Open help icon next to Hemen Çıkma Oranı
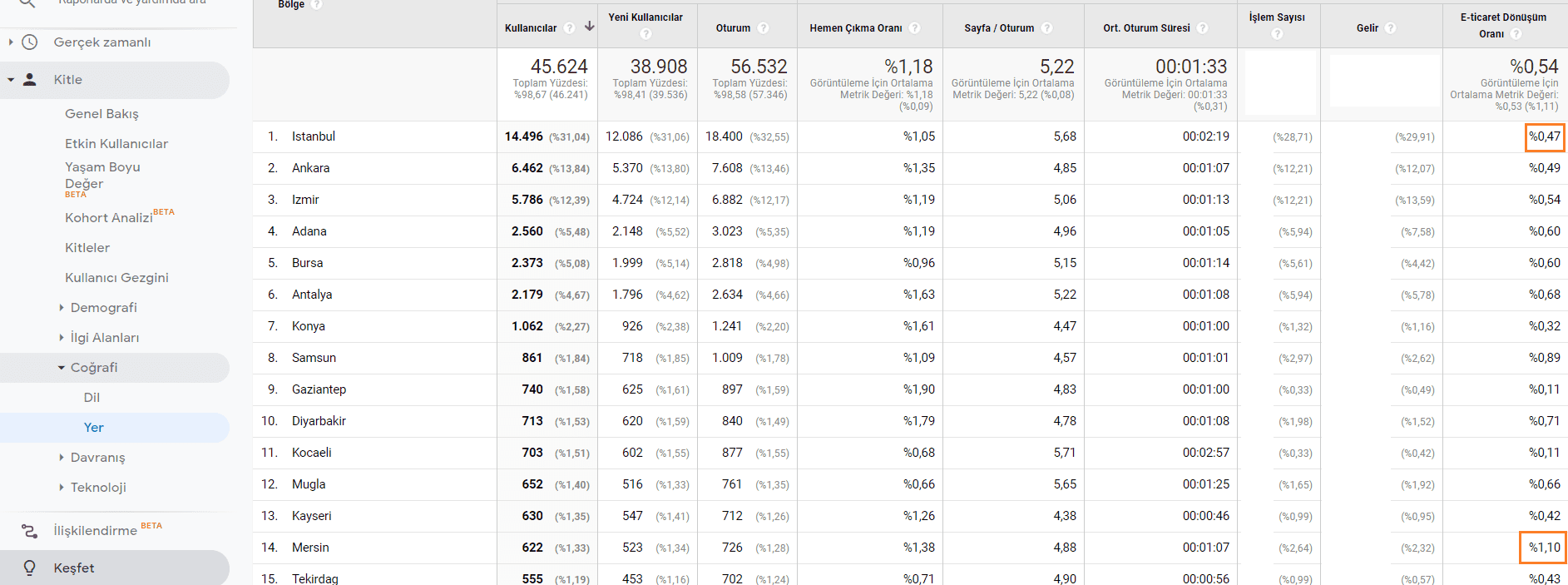 pyautogui.click(x=915, y=28)
